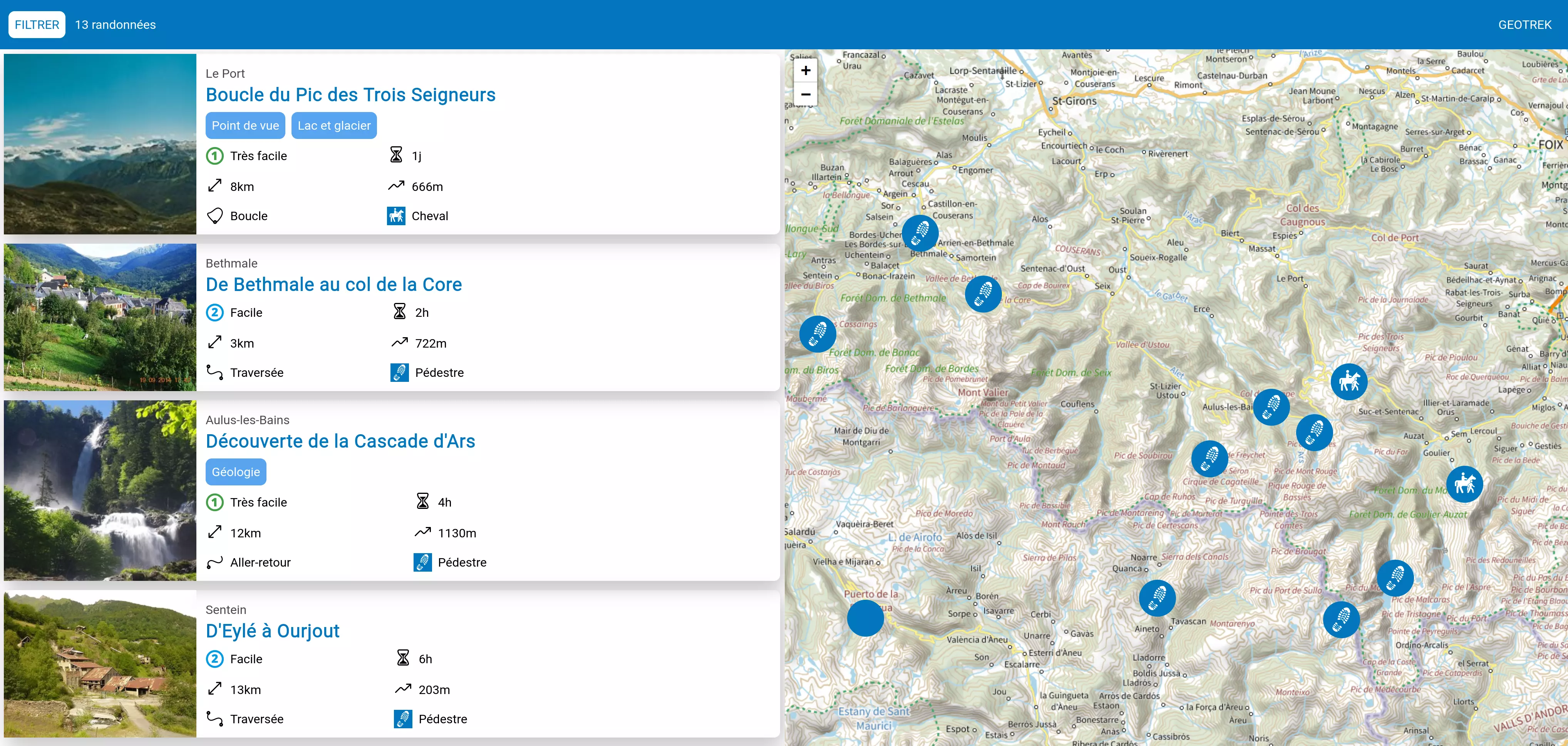Click the 'Aulus-les-Bains' commune label
The height and width of the screenshot is (746, 1568).
[x=247, y=420]
